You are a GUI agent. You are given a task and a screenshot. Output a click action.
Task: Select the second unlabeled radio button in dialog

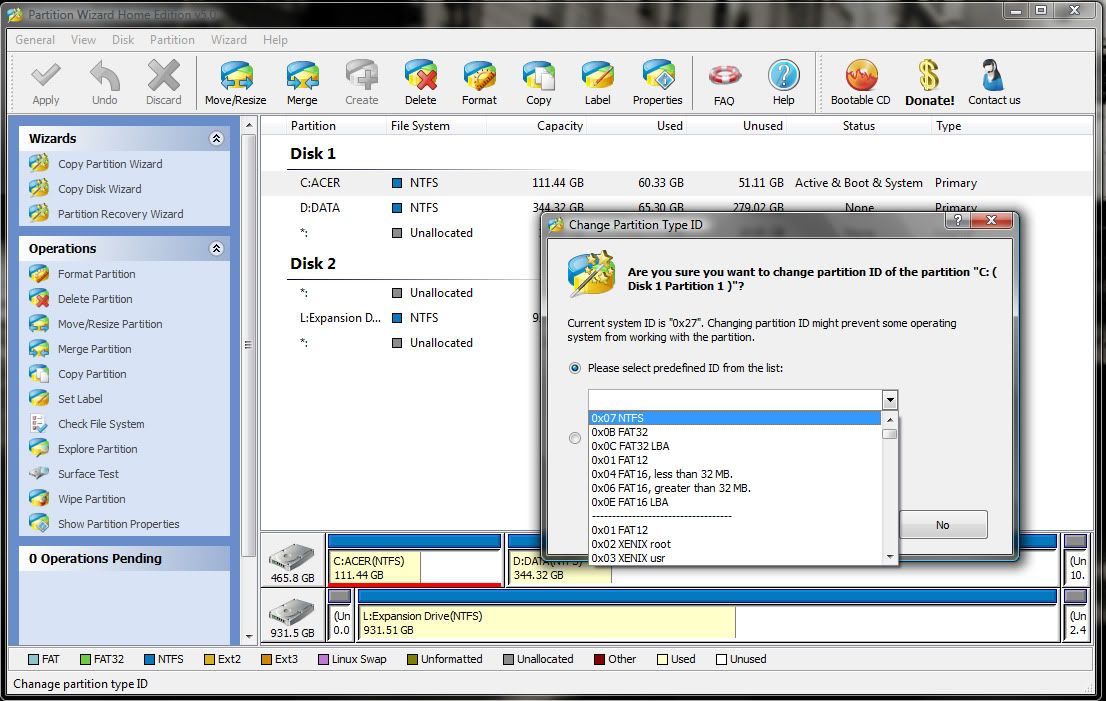point(575,438)
